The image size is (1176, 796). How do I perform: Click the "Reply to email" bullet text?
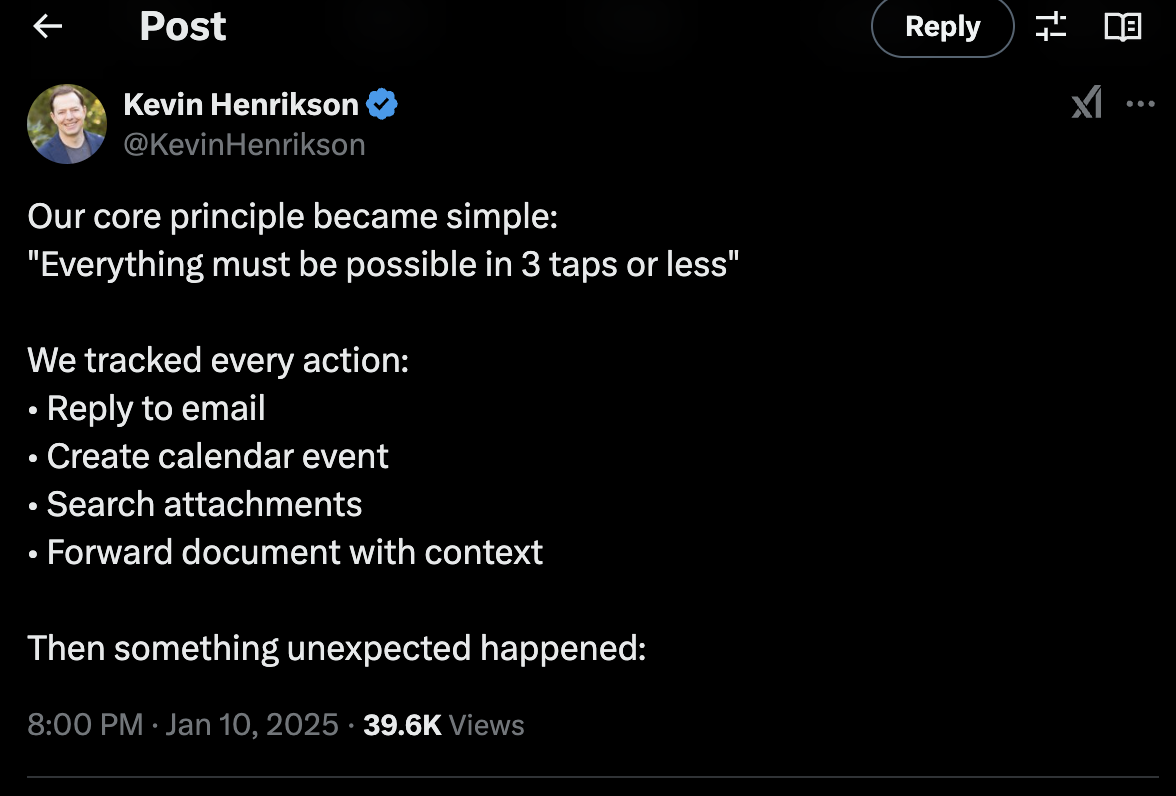coord(156,408)
